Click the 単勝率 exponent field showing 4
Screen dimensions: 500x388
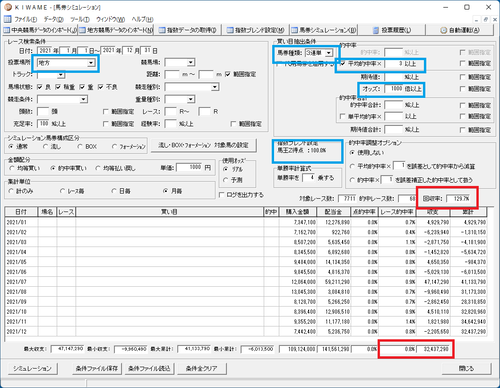pyautogui.click(x=309, y=177)
